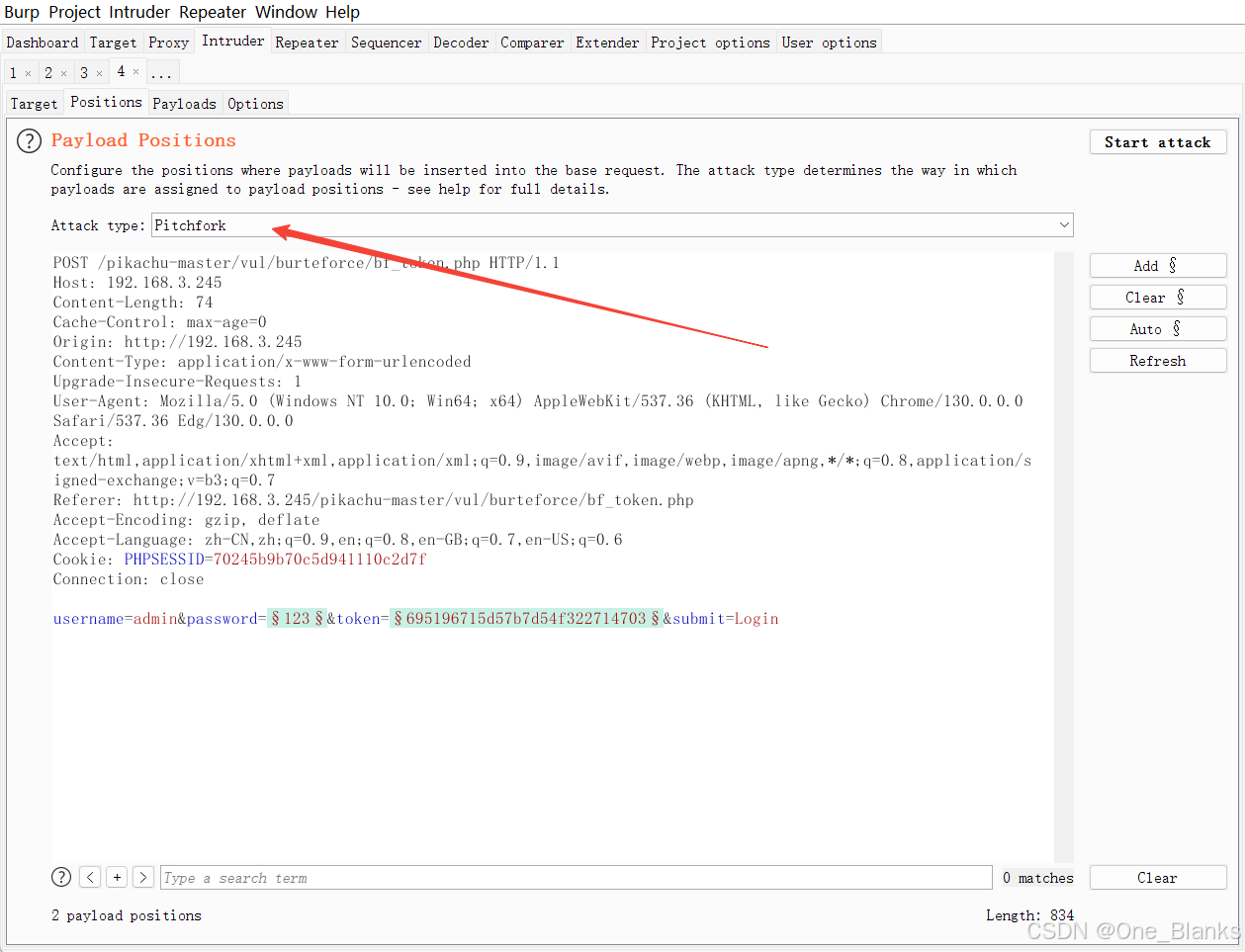Close Intruder tab 2
1245x952 pixels.
pyautogui.click(x=63, y=73)
